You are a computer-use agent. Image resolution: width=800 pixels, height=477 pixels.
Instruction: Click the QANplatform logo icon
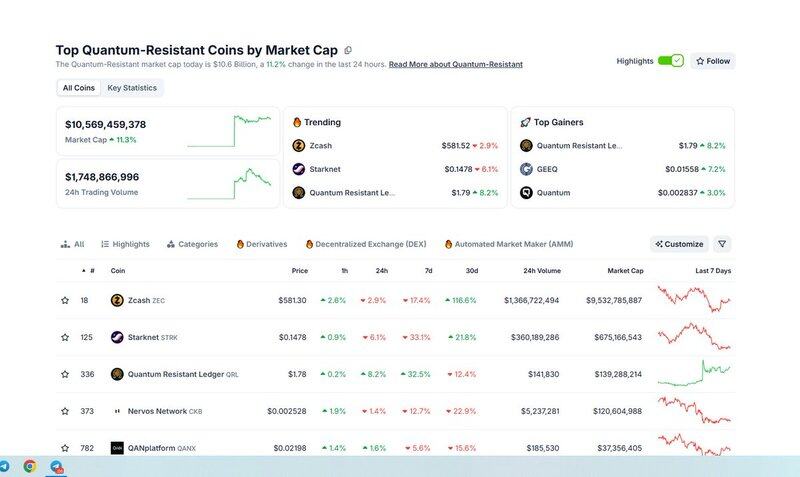pyautogui.click(x=117, y=448)
